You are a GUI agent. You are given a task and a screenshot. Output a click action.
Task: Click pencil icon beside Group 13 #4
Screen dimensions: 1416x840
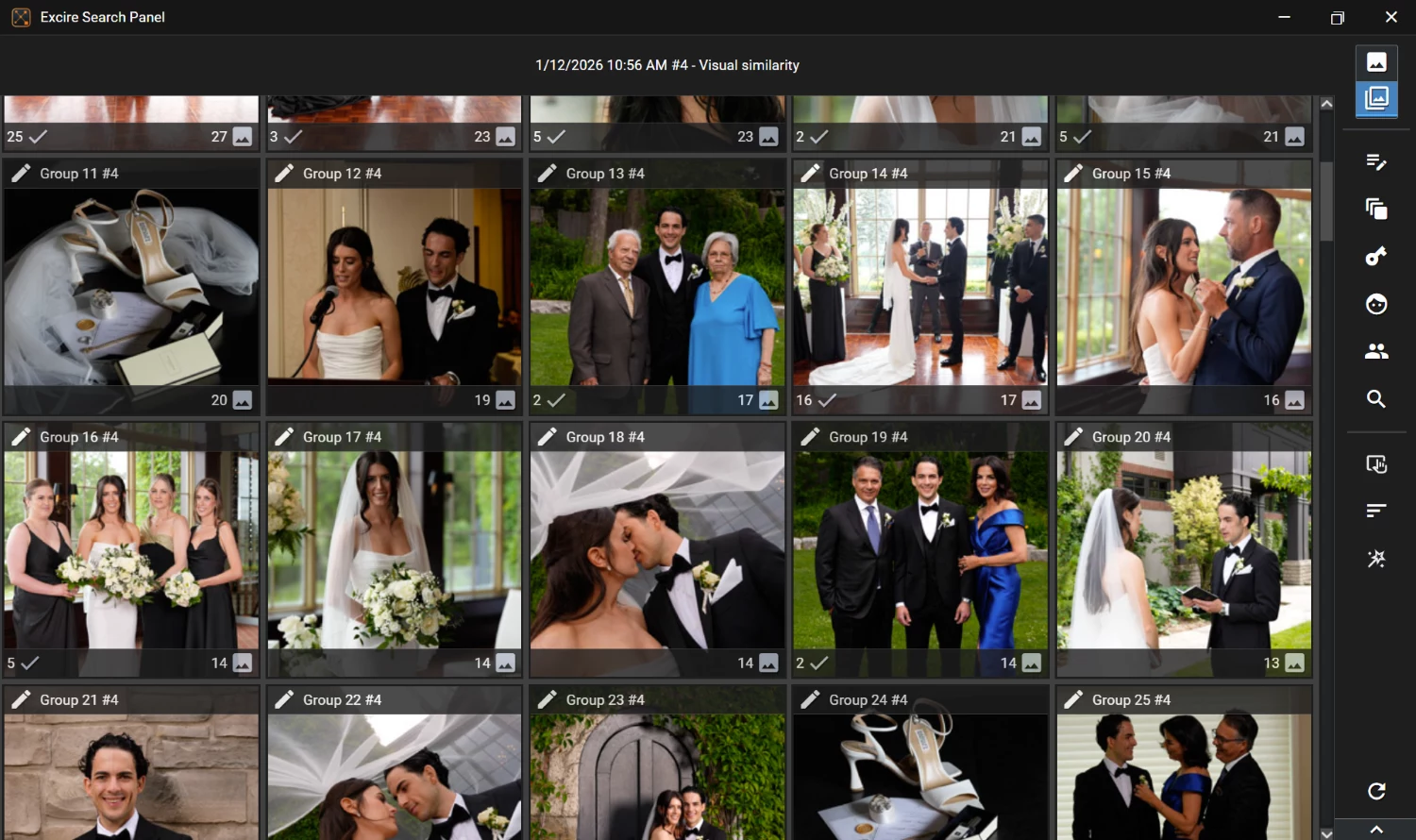pos(547,174)
